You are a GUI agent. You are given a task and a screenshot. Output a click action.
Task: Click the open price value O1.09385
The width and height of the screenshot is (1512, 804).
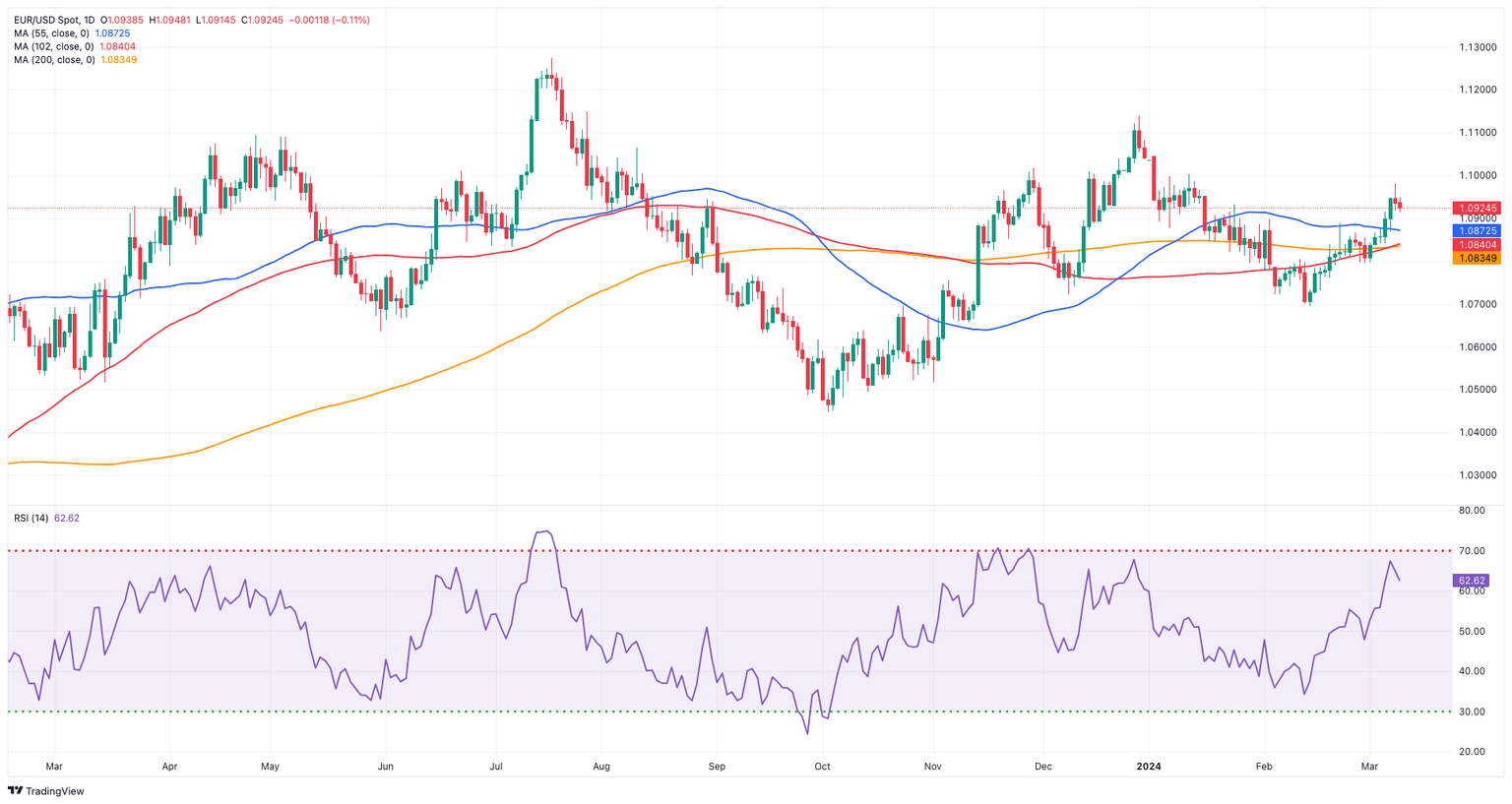coord(122,20)
